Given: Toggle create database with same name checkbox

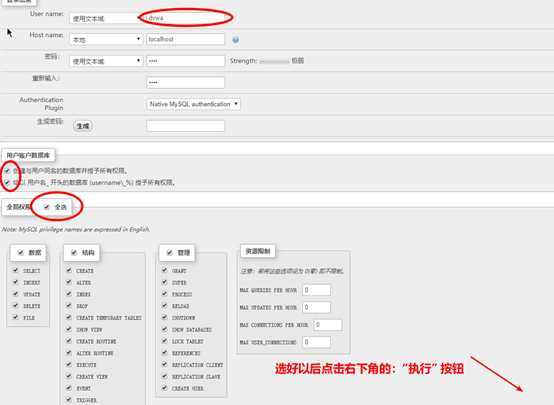Looking at the screenshot, I should coord(7,171).
